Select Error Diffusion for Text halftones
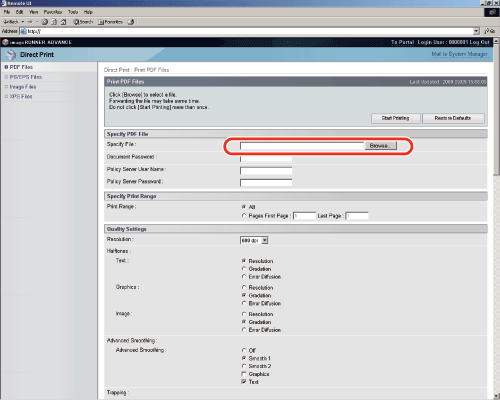 [244, 277]
